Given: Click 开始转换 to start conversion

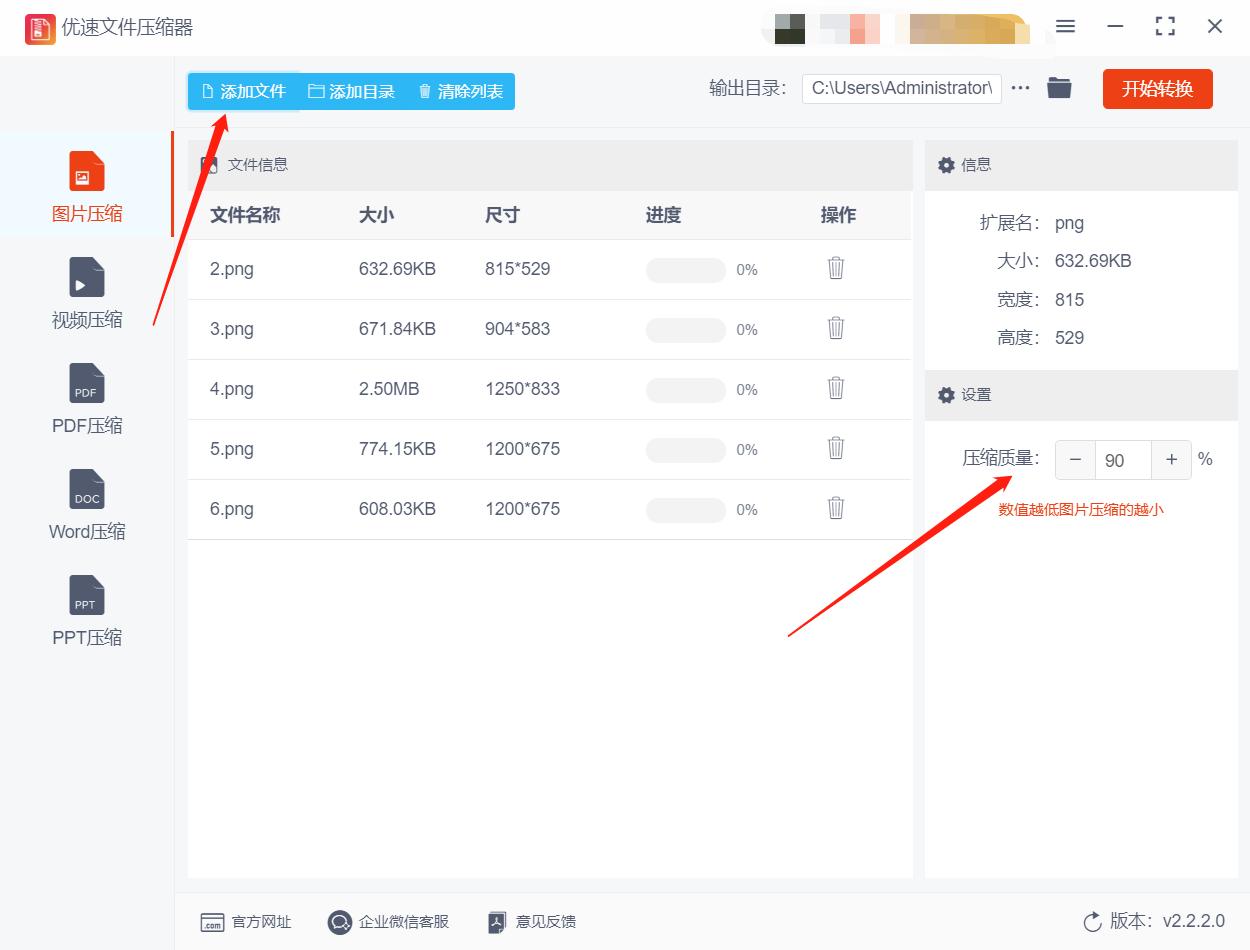Looking at the screenshot, I should [x=1157, y=88].
